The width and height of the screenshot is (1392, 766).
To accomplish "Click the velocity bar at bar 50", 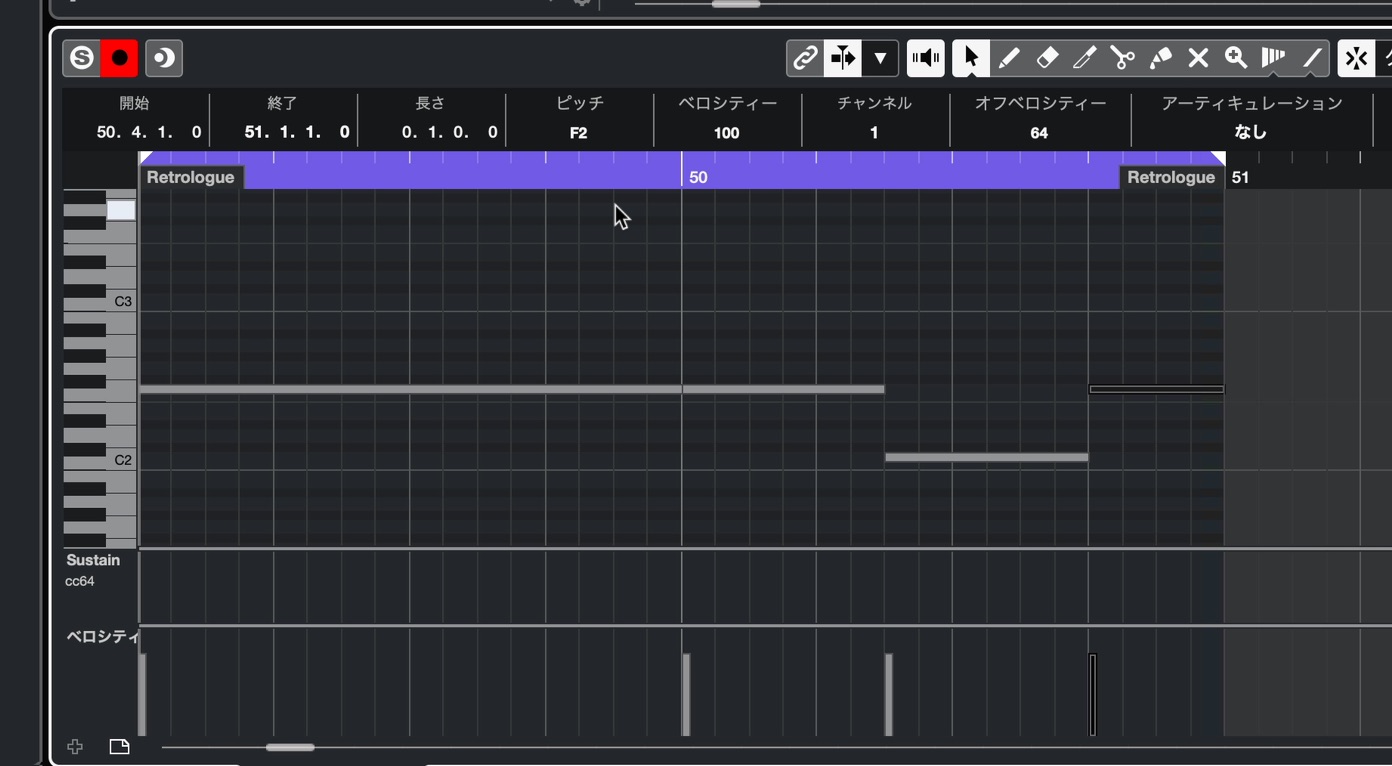I will click(x=686, y=695).
